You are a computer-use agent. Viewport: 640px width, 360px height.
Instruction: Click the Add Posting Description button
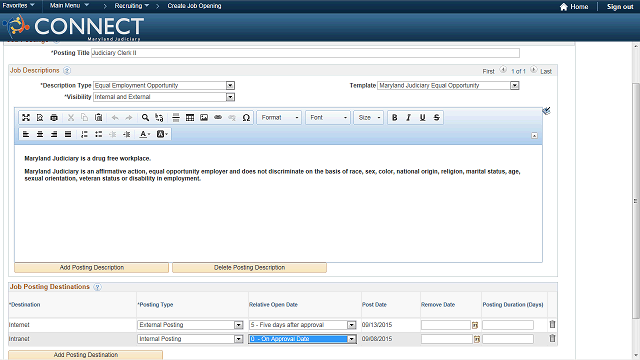point(91,267)
